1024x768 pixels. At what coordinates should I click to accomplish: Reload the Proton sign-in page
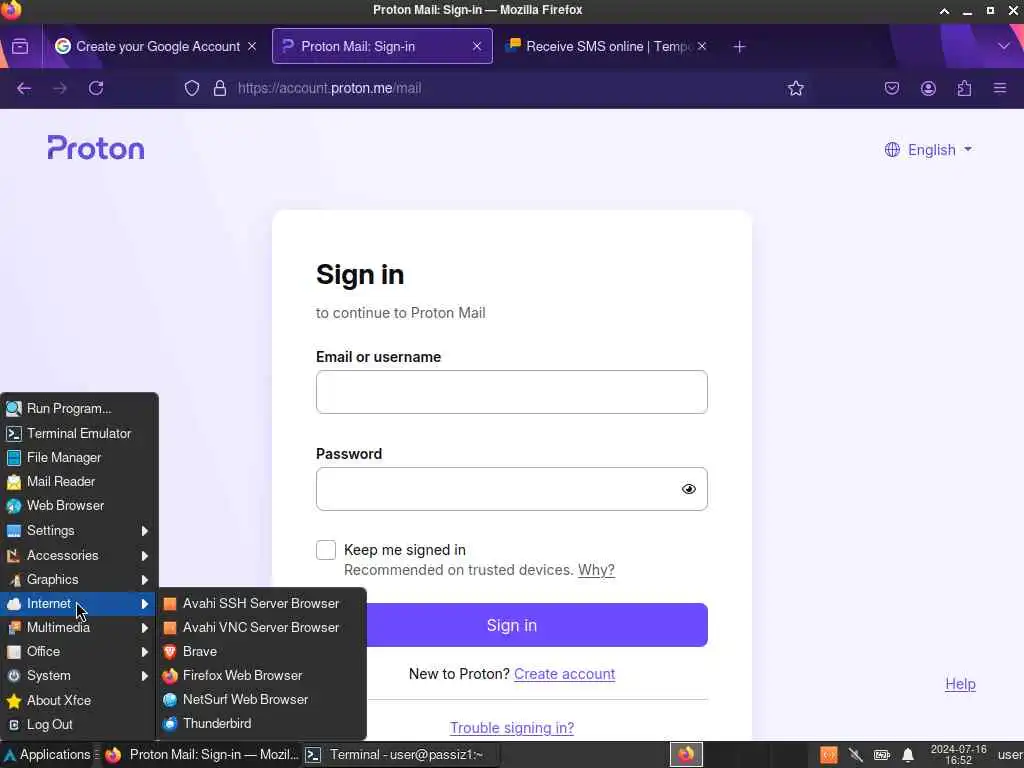tap(96, 88)
